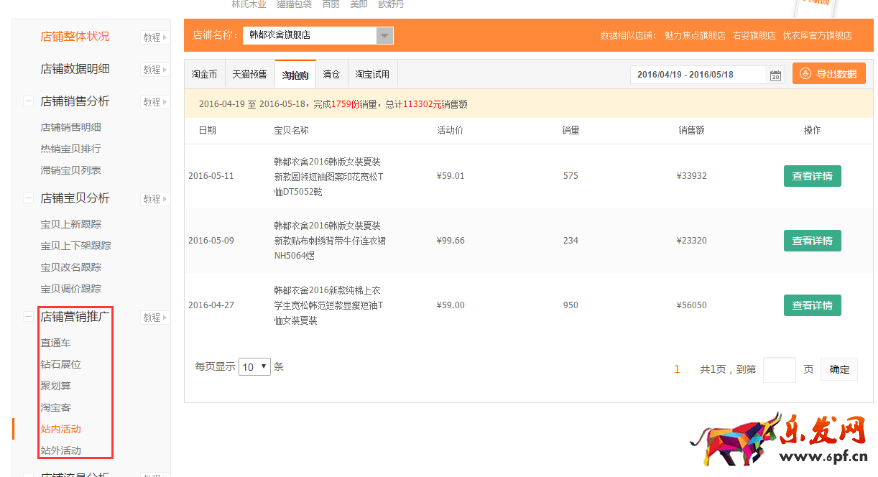Open the 优衣库官方旗舰店 competitor store link
Screen dimensions: 878x477
tap(817, 35)
